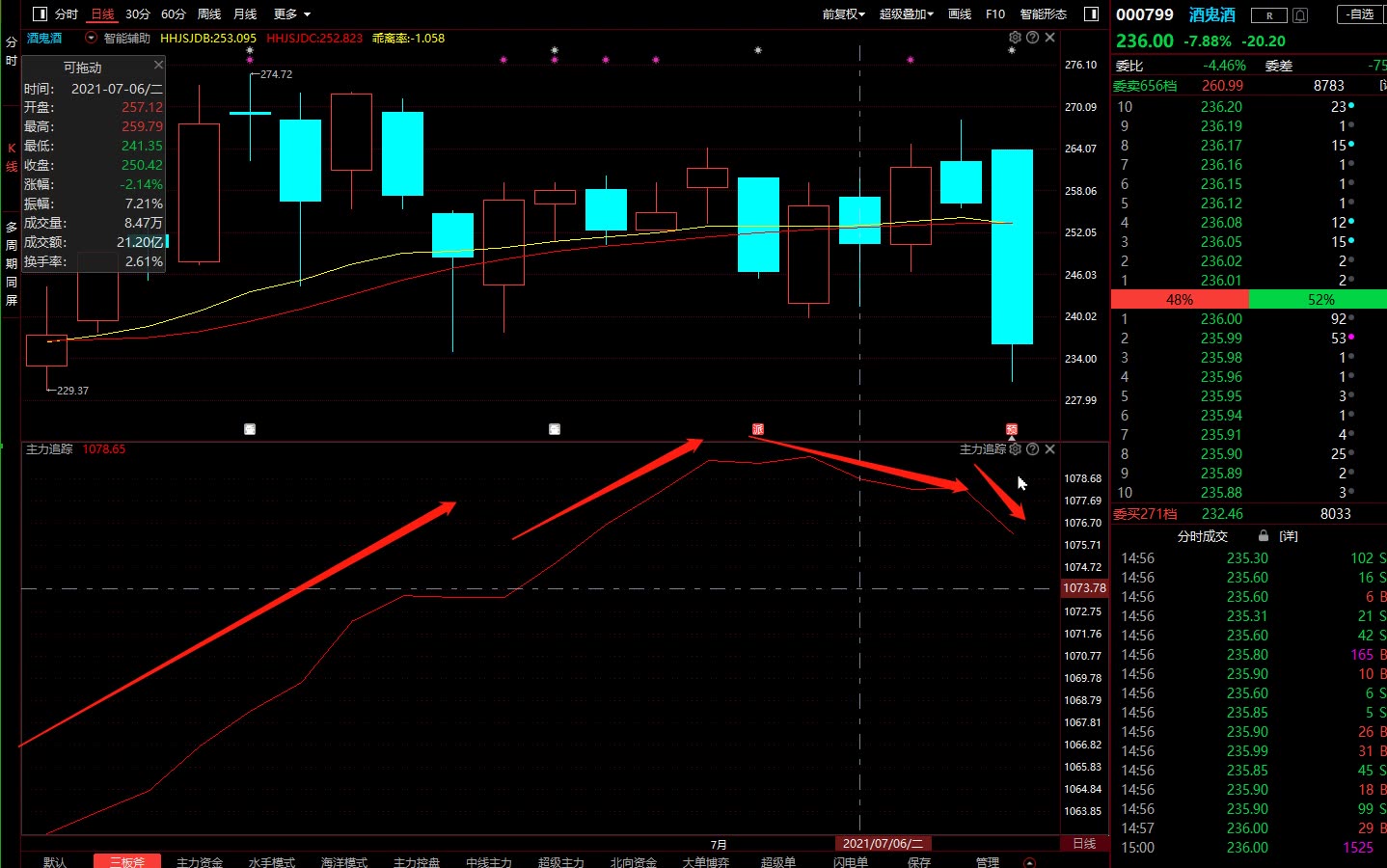Close the main chart indicator

(x=1049, y=38)
